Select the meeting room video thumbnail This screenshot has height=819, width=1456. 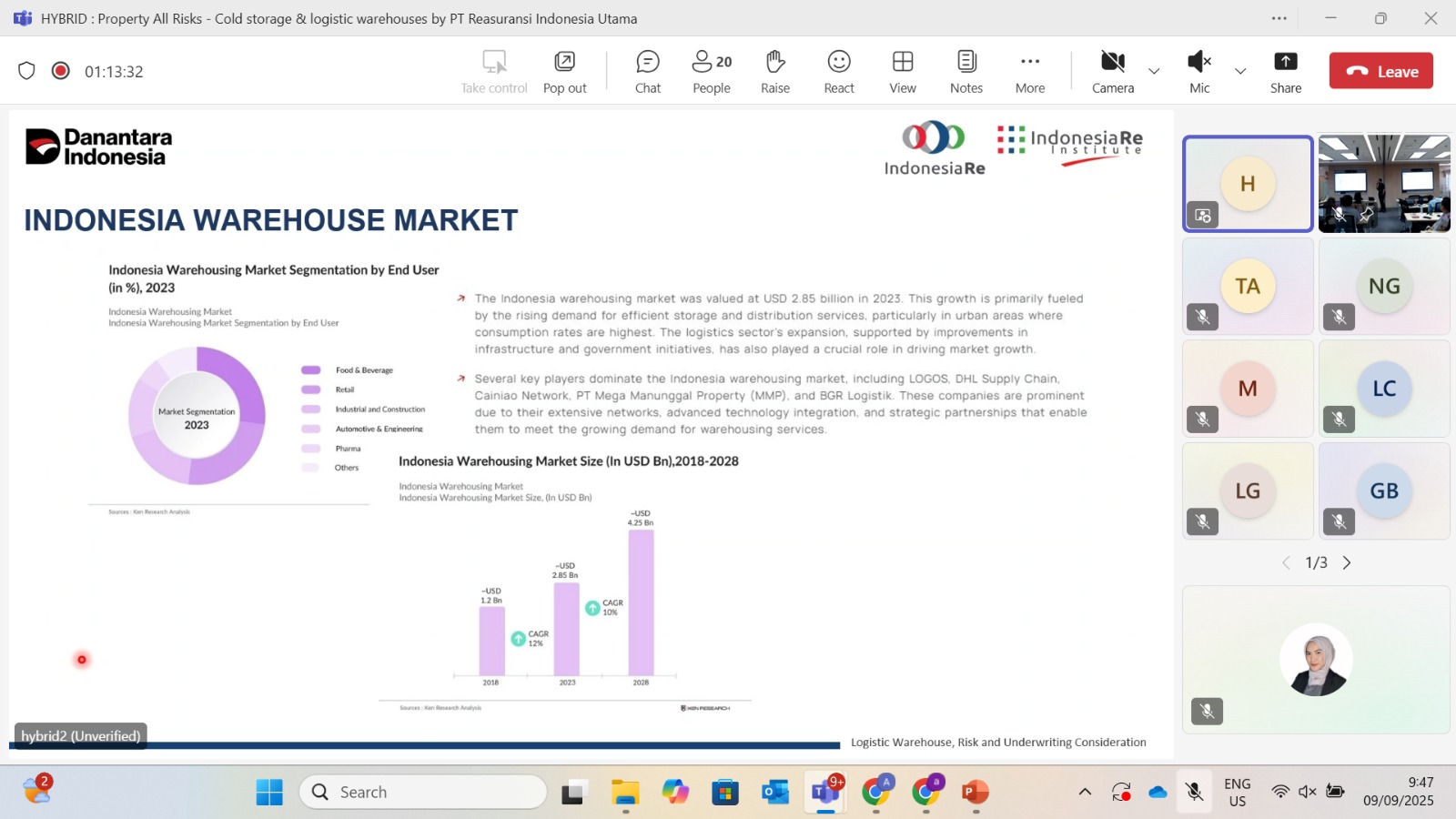[1383, 183]
